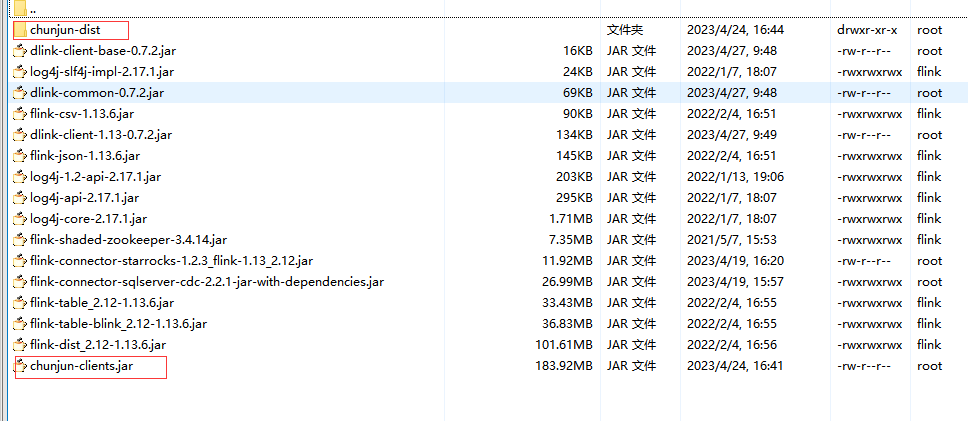Click the parent directory ".." folder icon
968x421 pixels.
(21, 9)
